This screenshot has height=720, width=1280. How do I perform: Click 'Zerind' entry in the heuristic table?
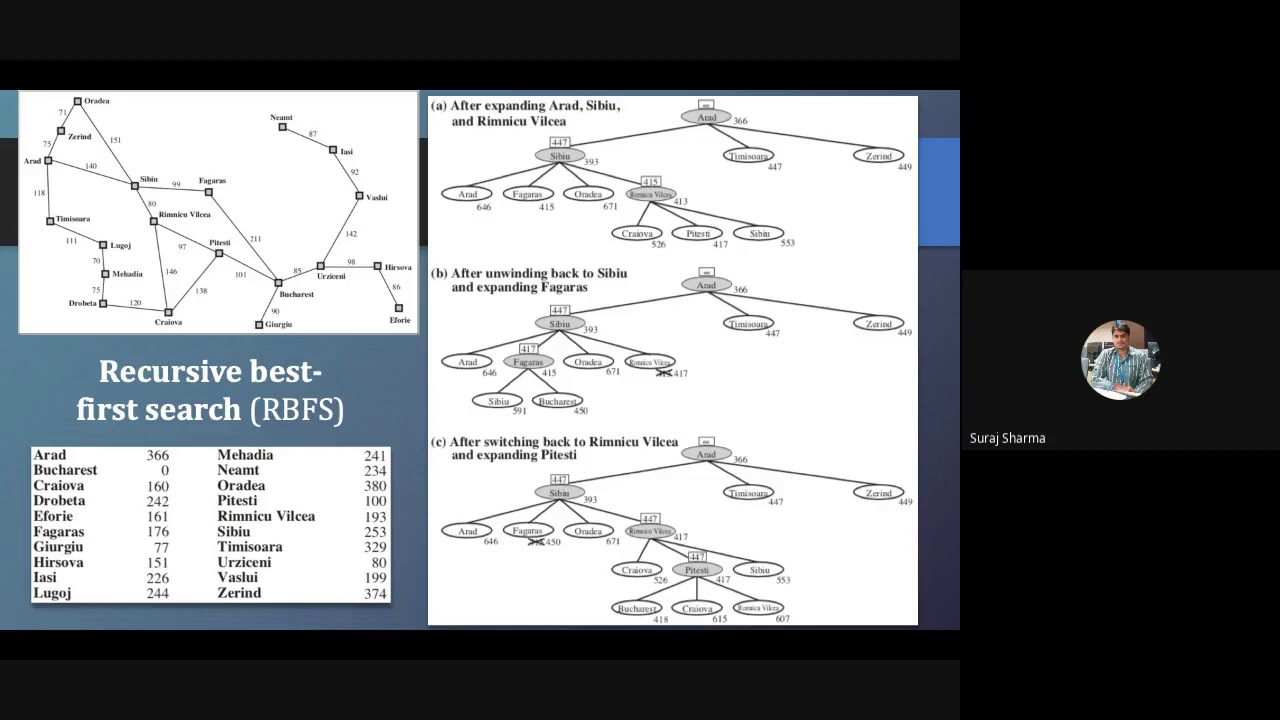[x=239, y=593]
